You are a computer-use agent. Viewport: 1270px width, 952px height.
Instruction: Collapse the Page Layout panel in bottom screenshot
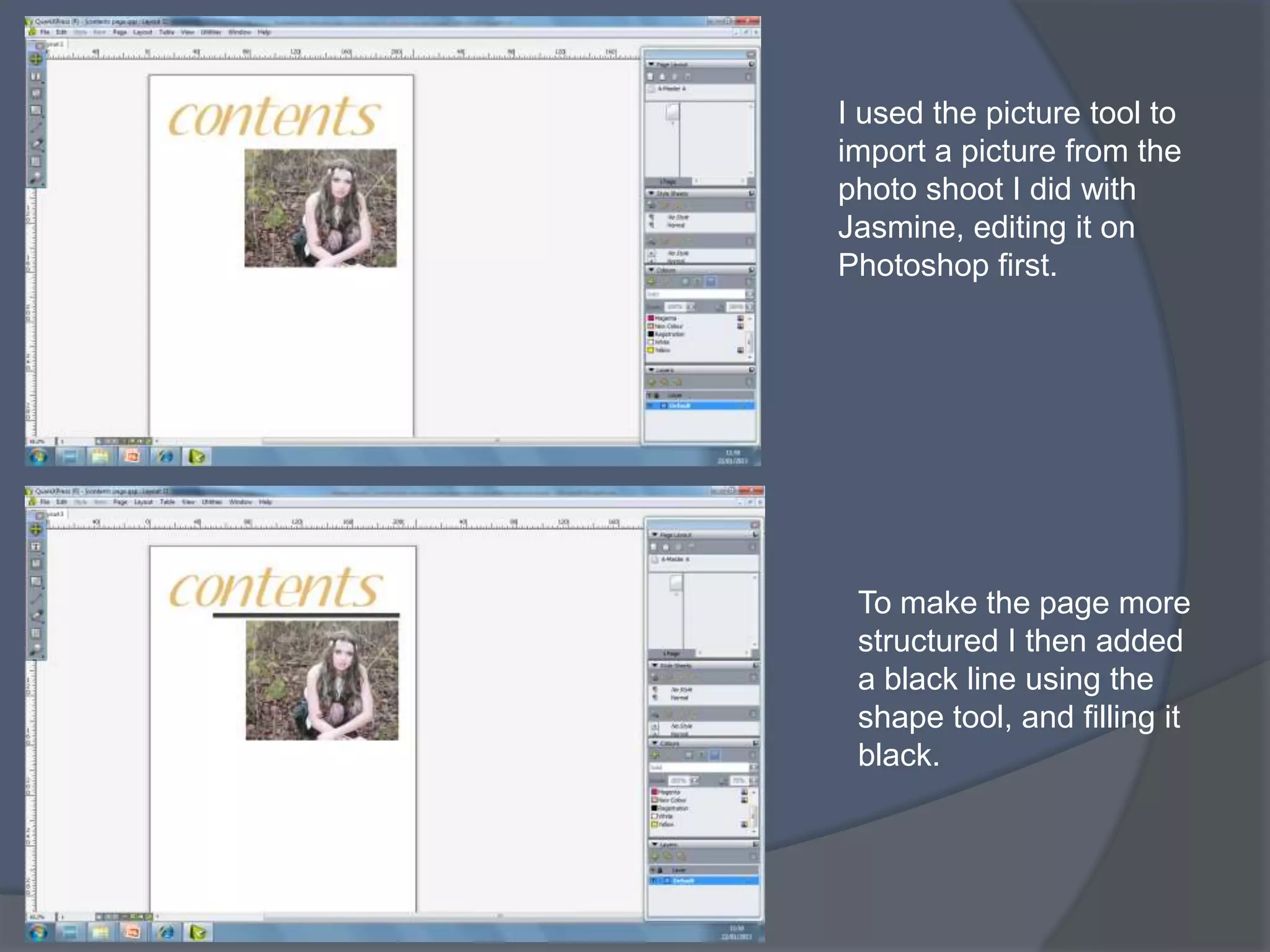point(654,534)
